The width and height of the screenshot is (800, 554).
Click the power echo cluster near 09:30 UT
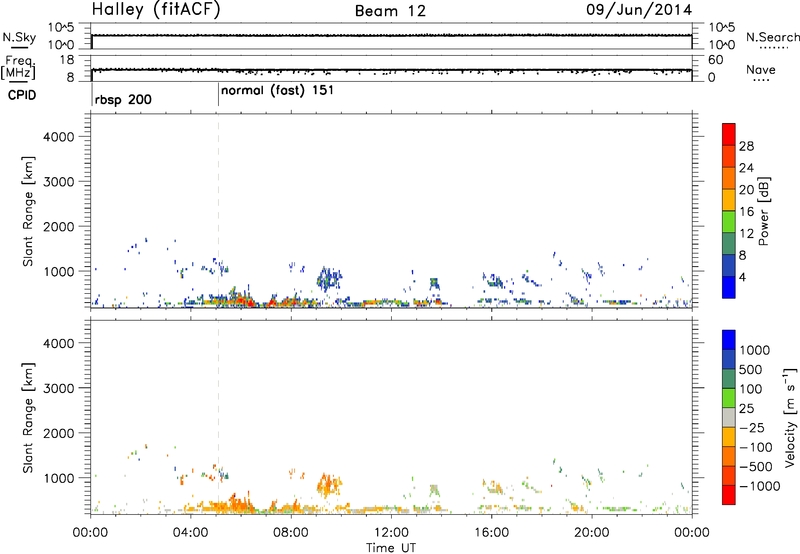tap(329, 279)
